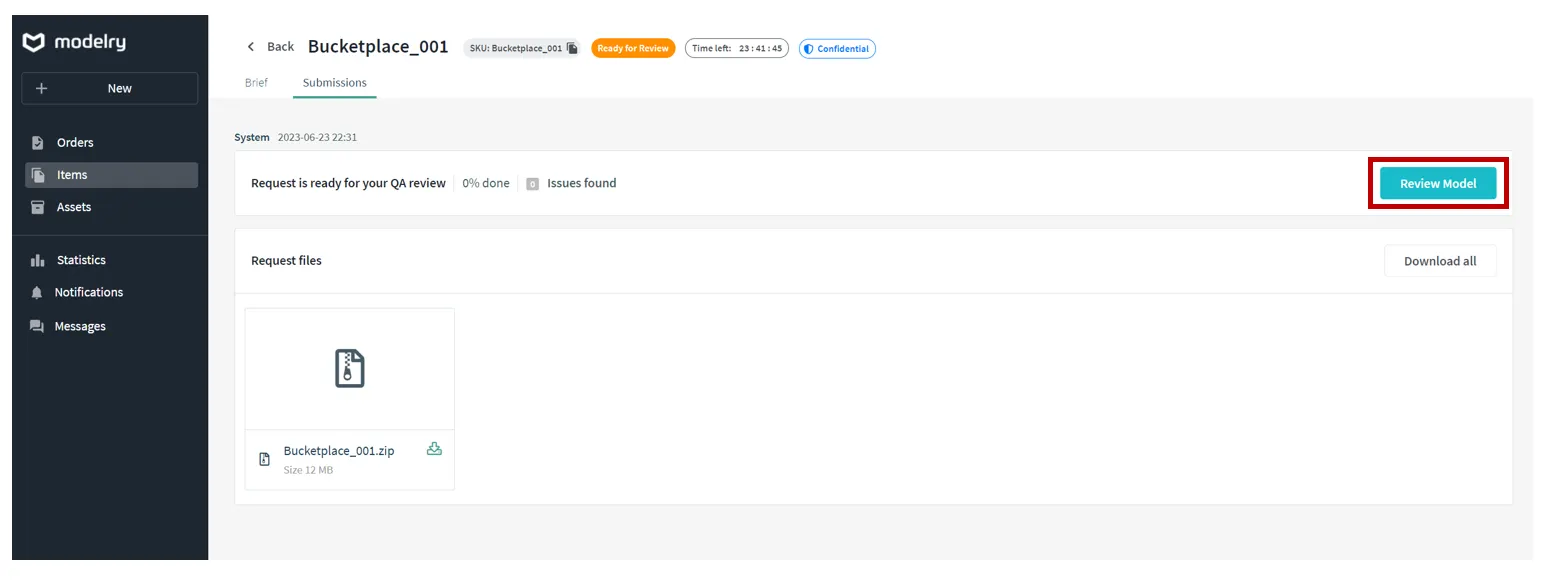Click the 'Size 12 MB' text
The image size is (1541, 585).
click(308, 470)
